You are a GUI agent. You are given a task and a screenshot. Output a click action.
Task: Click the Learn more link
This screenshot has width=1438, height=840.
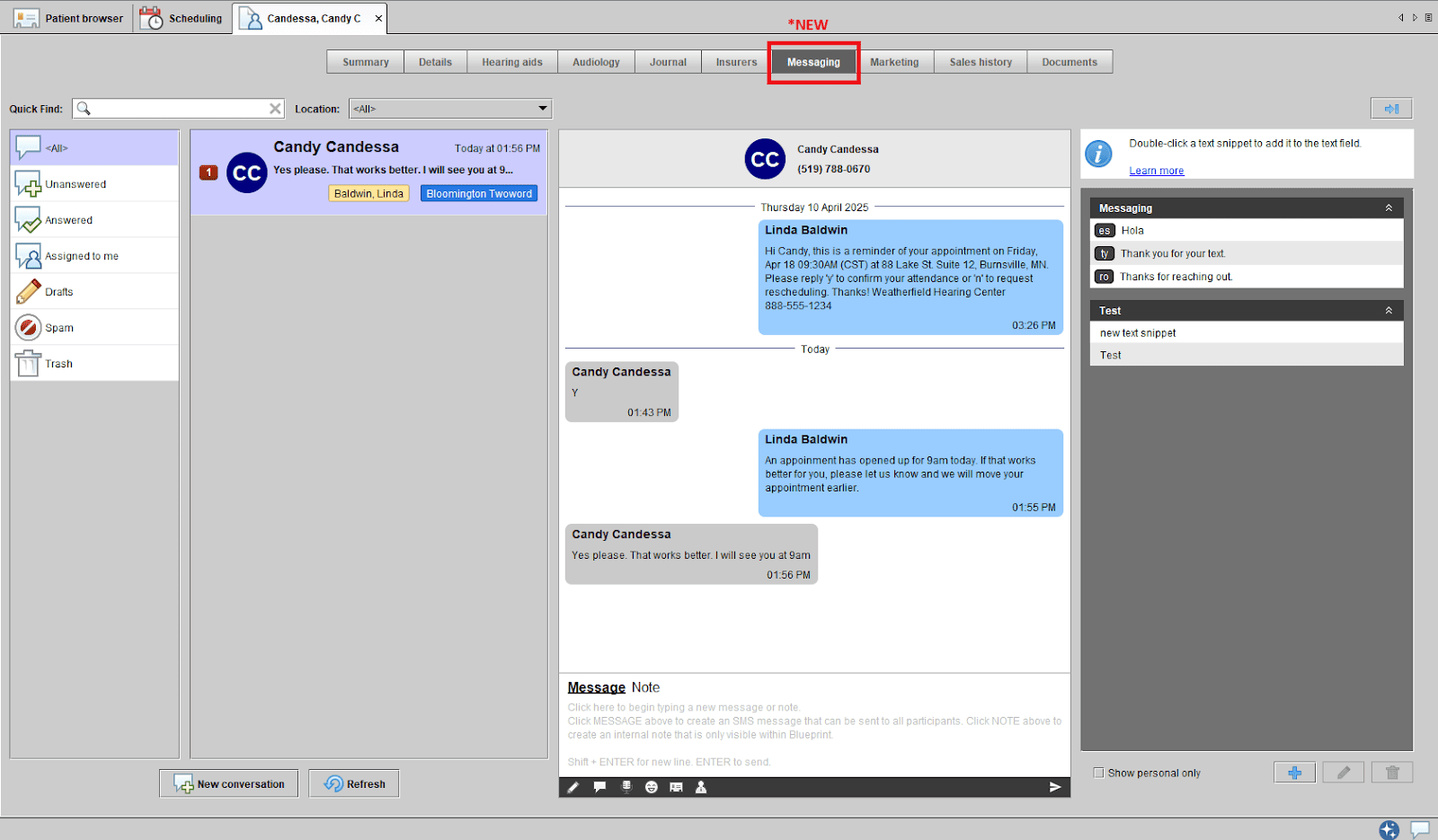tap(1156, 171)
